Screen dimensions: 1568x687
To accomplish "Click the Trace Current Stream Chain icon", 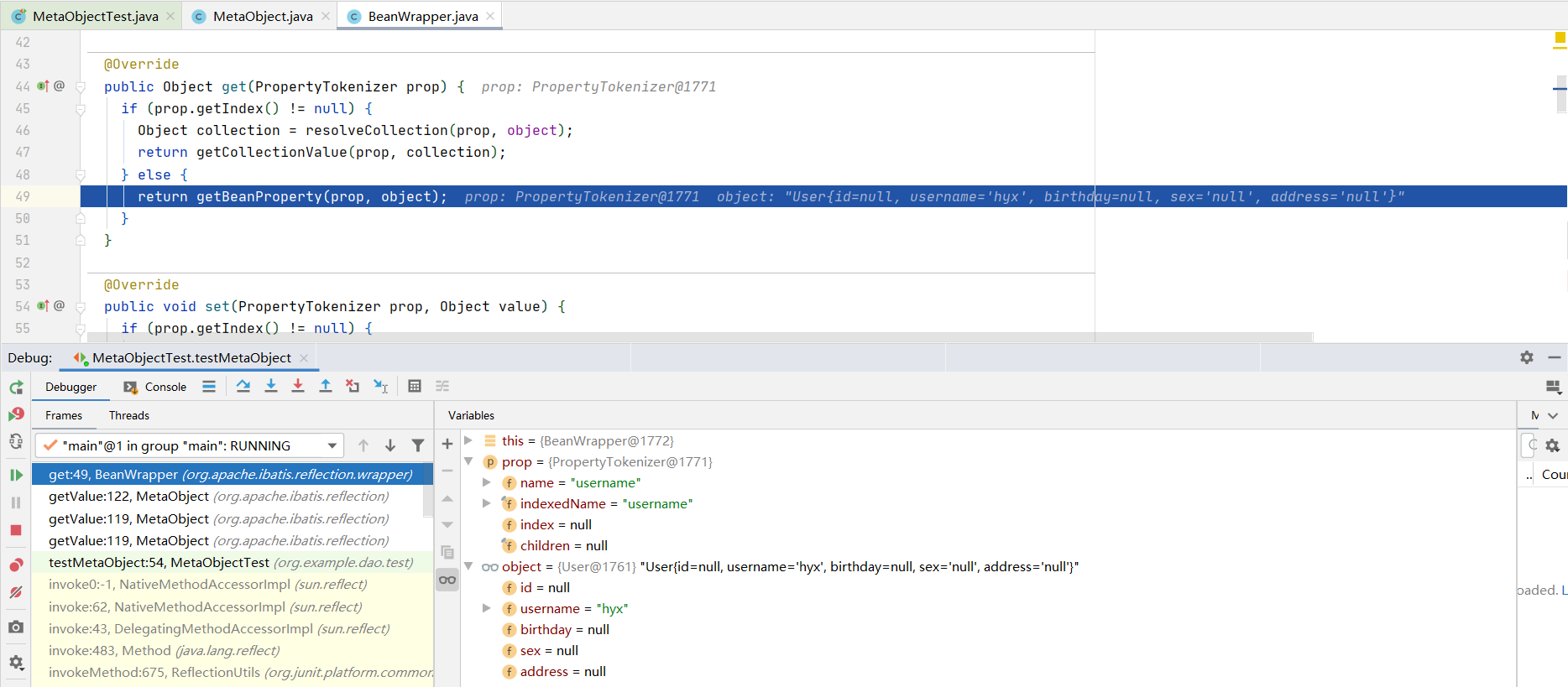I will (x=442, y=386).
